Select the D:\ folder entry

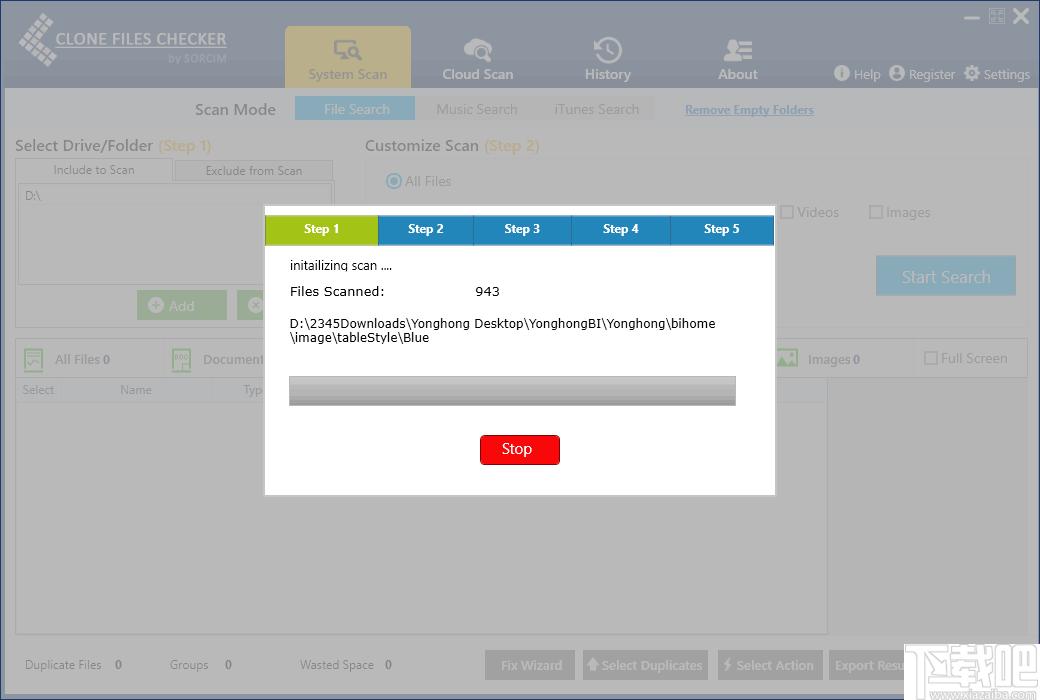[x=33, y=196]
